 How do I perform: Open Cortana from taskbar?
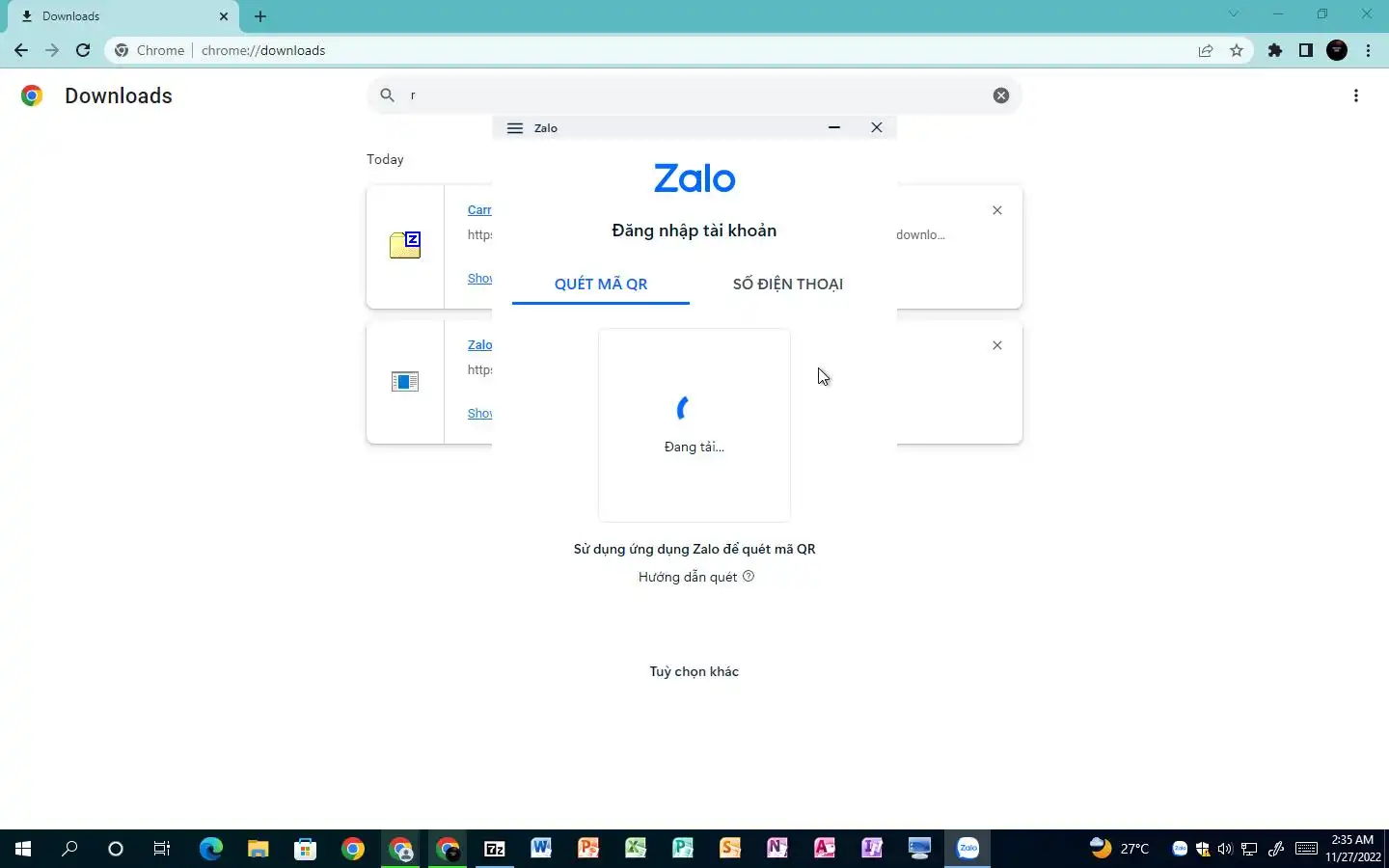116,849
